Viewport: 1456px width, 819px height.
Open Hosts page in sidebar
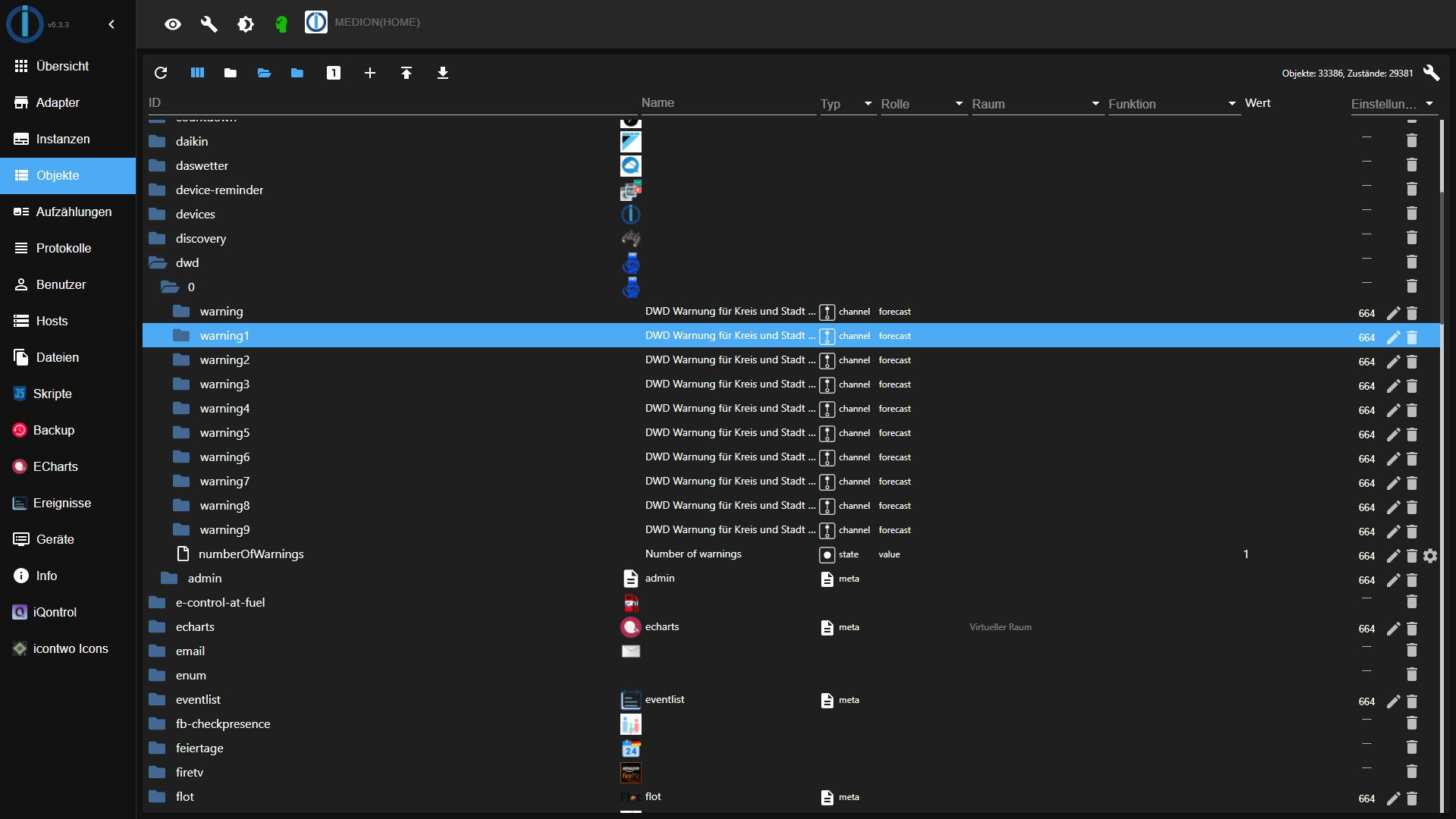(68, 321)
